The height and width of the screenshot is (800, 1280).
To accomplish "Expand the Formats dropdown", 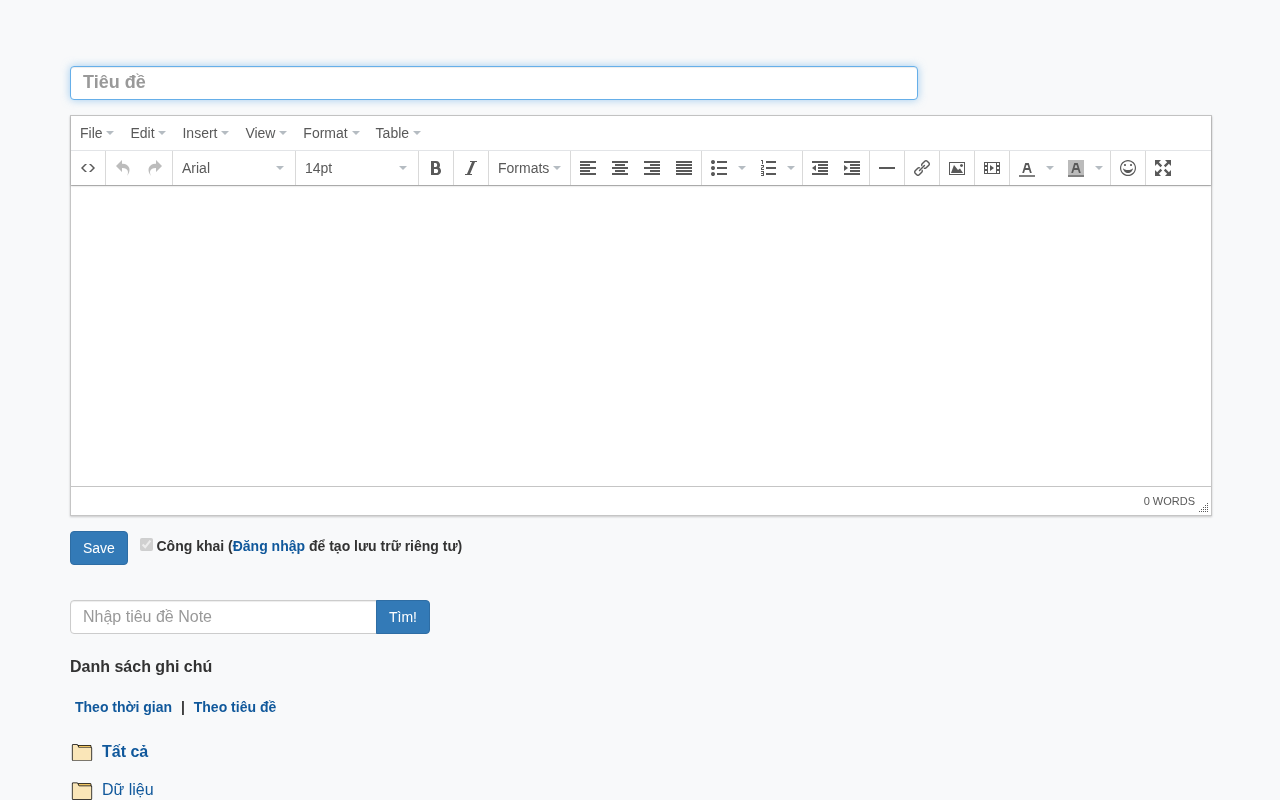I will tap(529, 168).
